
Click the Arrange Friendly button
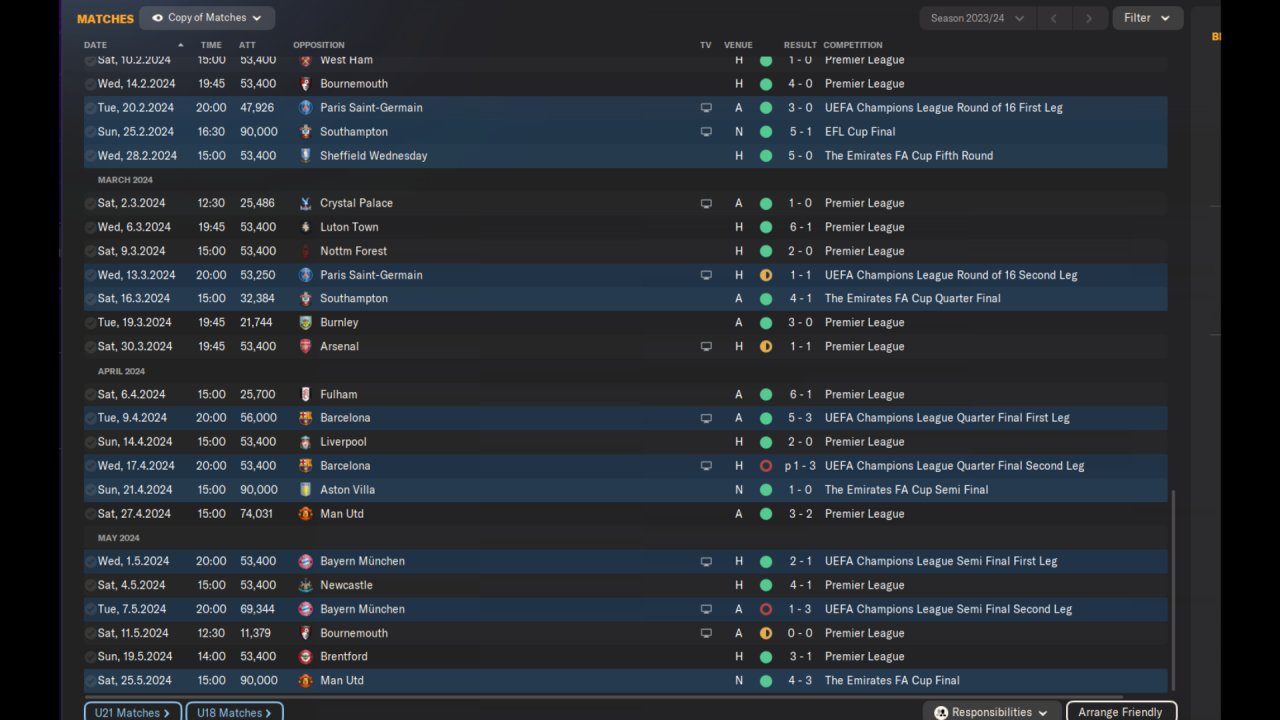[x=1120, y=712]
